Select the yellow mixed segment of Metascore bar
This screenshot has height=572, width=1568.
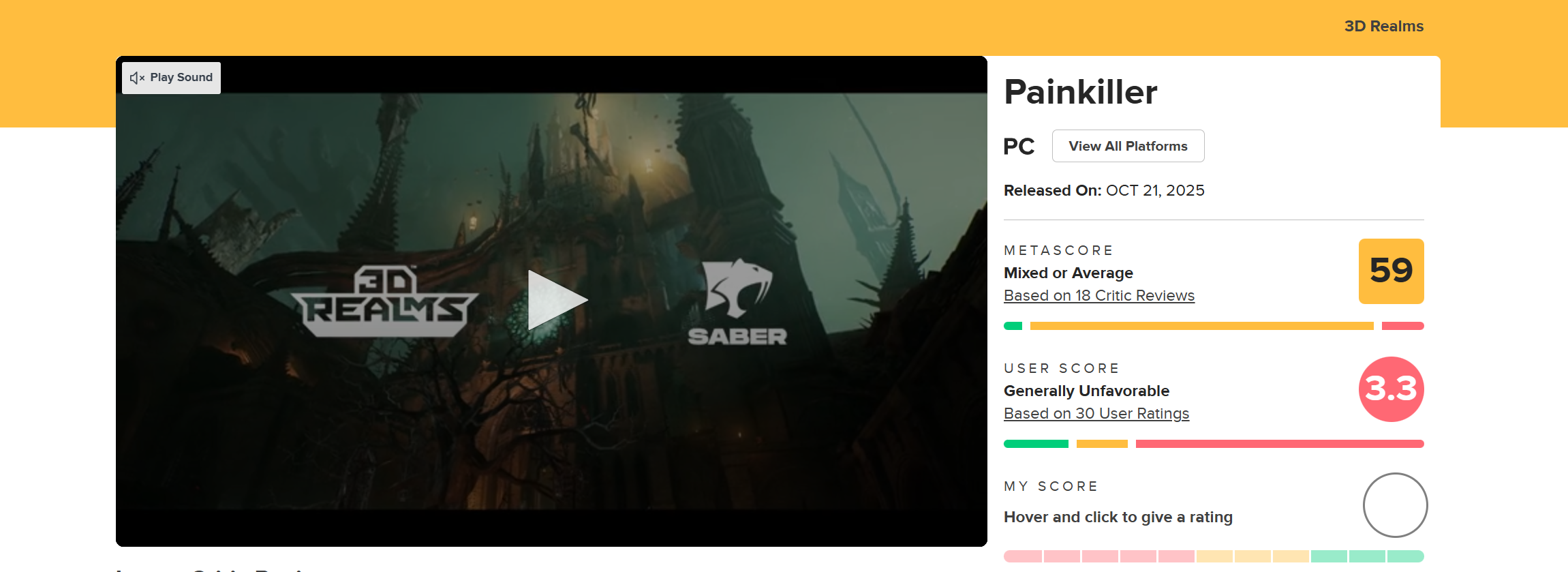[1201, 326]
